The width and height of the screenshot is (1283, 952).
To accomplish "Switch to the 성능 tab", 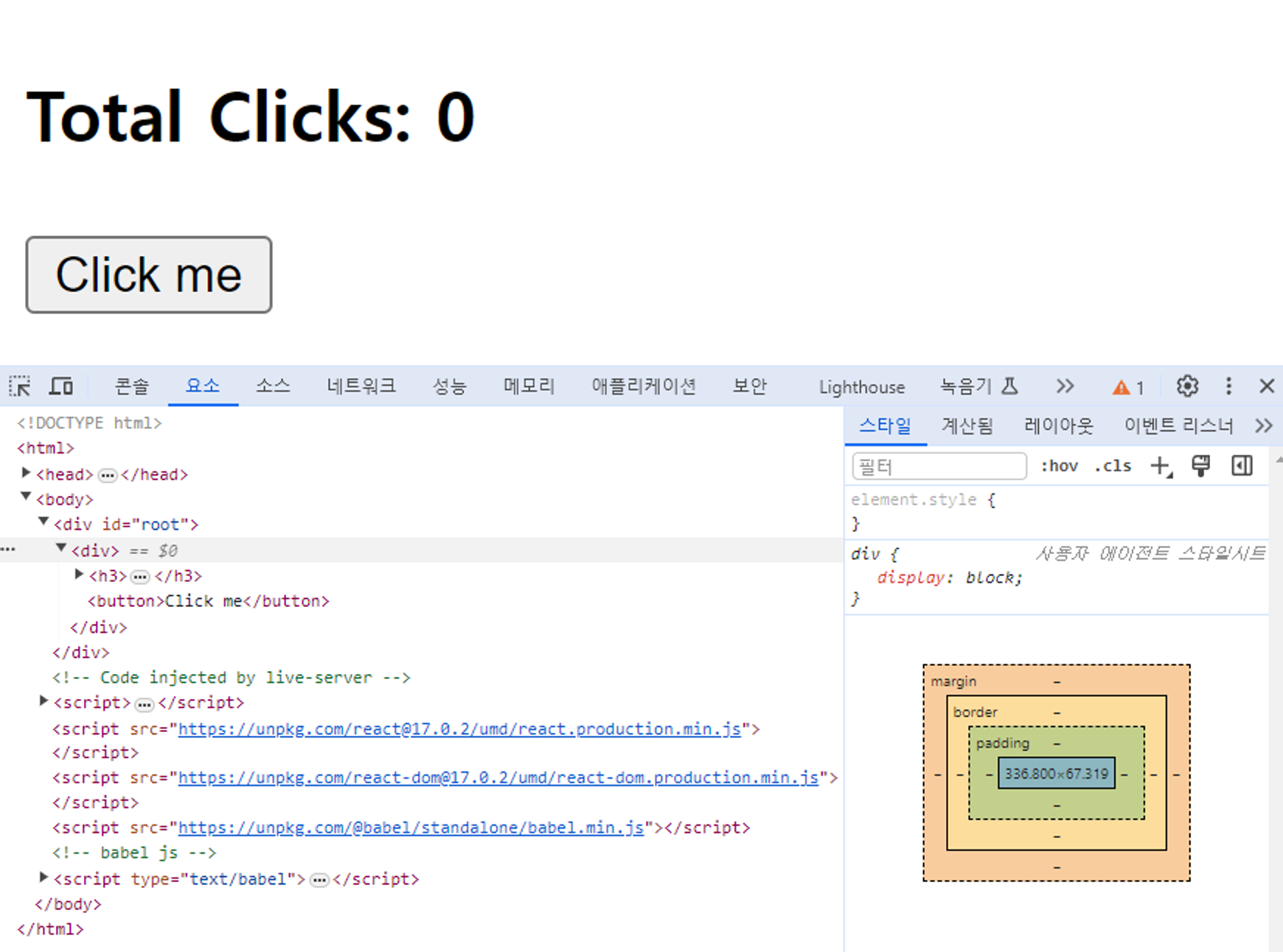I will point(449,386).
